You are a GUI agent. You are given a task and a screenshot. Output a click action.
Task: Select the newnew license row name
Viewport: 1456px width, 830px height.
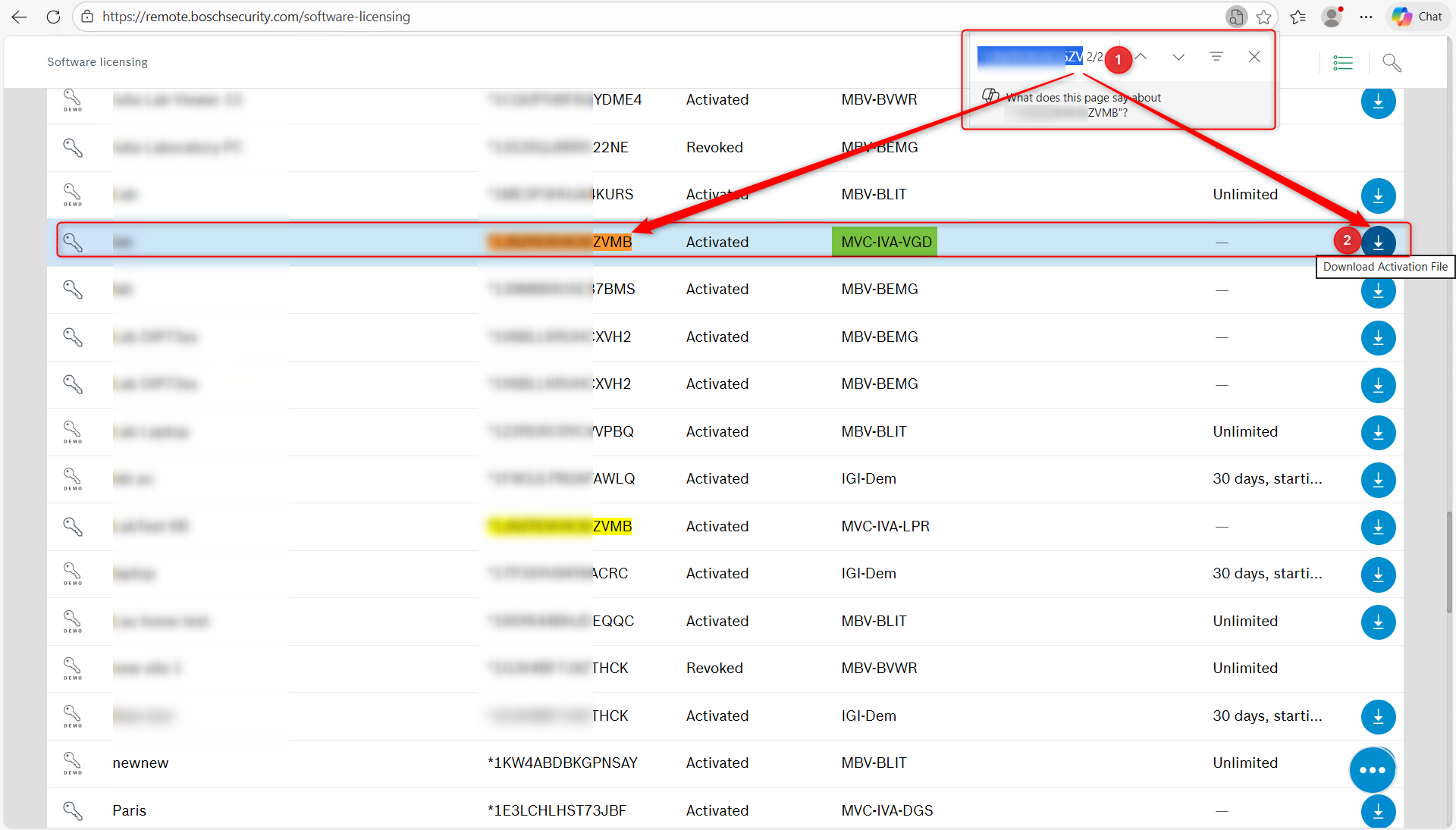pyautogui.click(x=140, y=763)
